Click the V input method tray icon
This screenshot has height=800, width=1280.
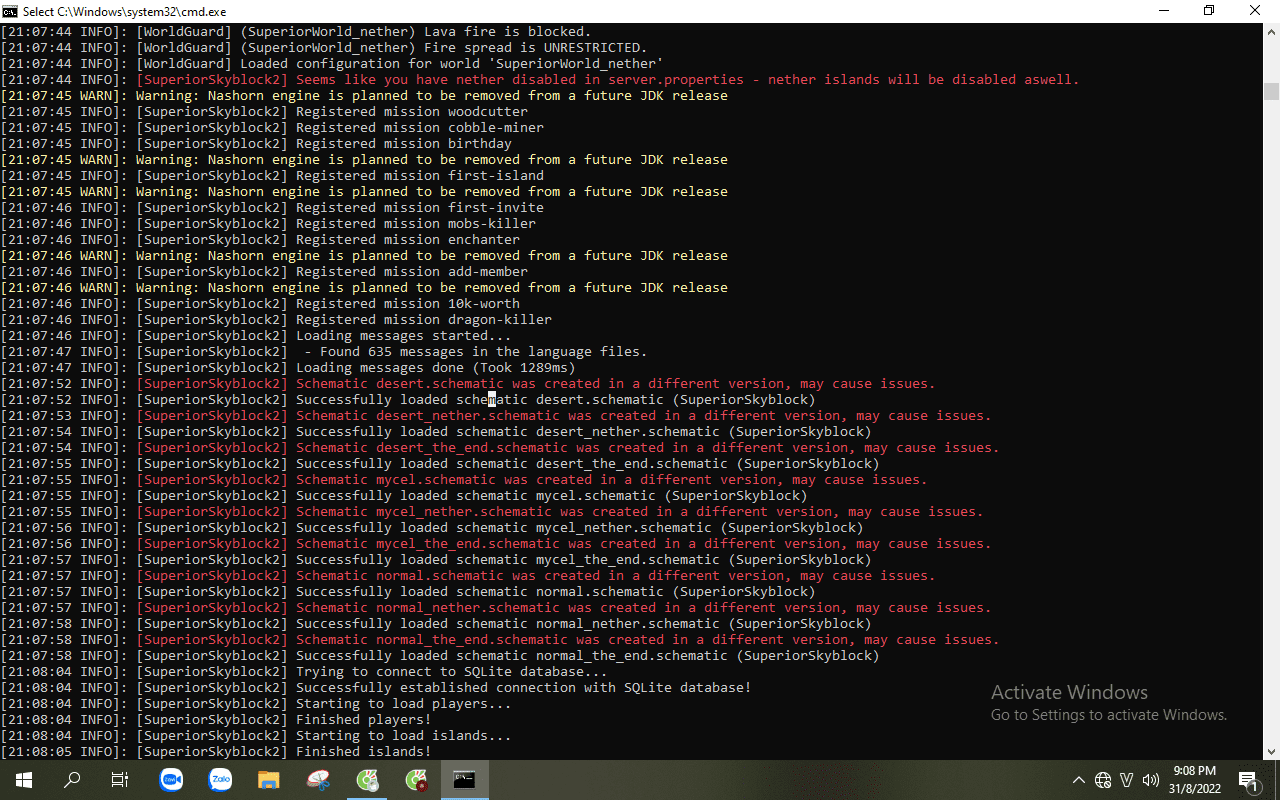[1127, 780]
